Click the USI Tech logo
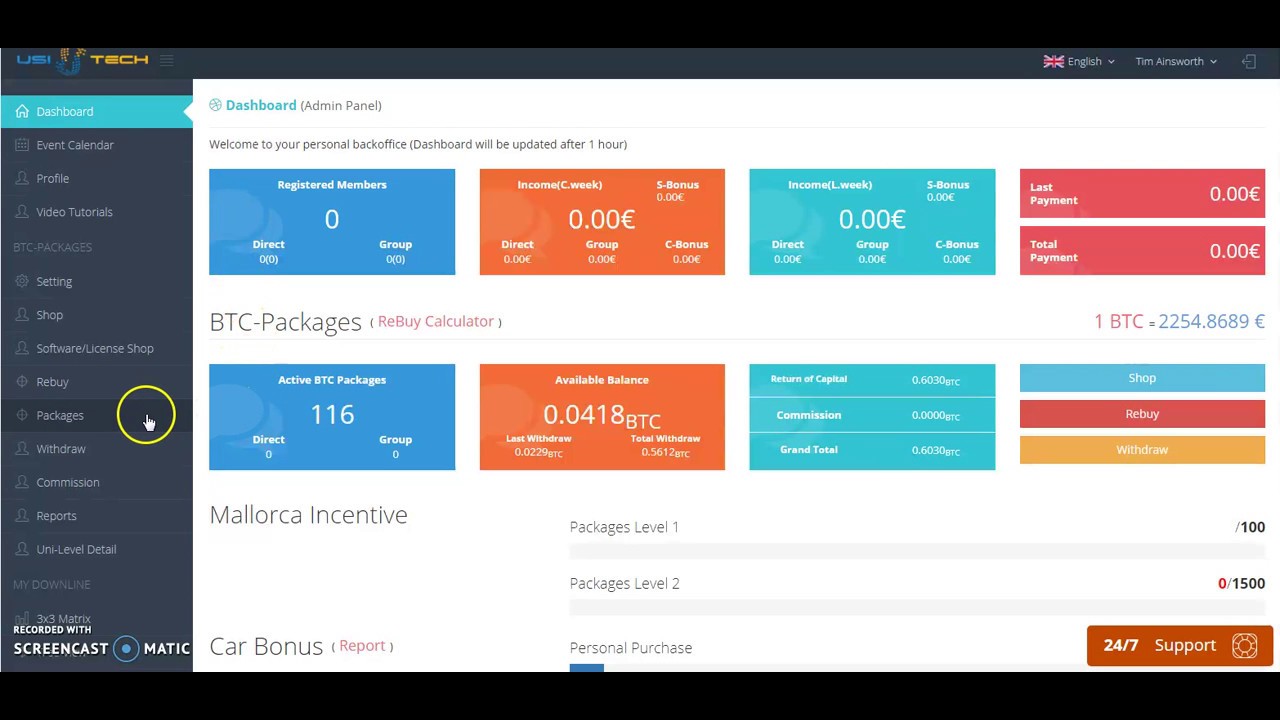Screen dimensions: 1280x720 [x=82, y=61]
